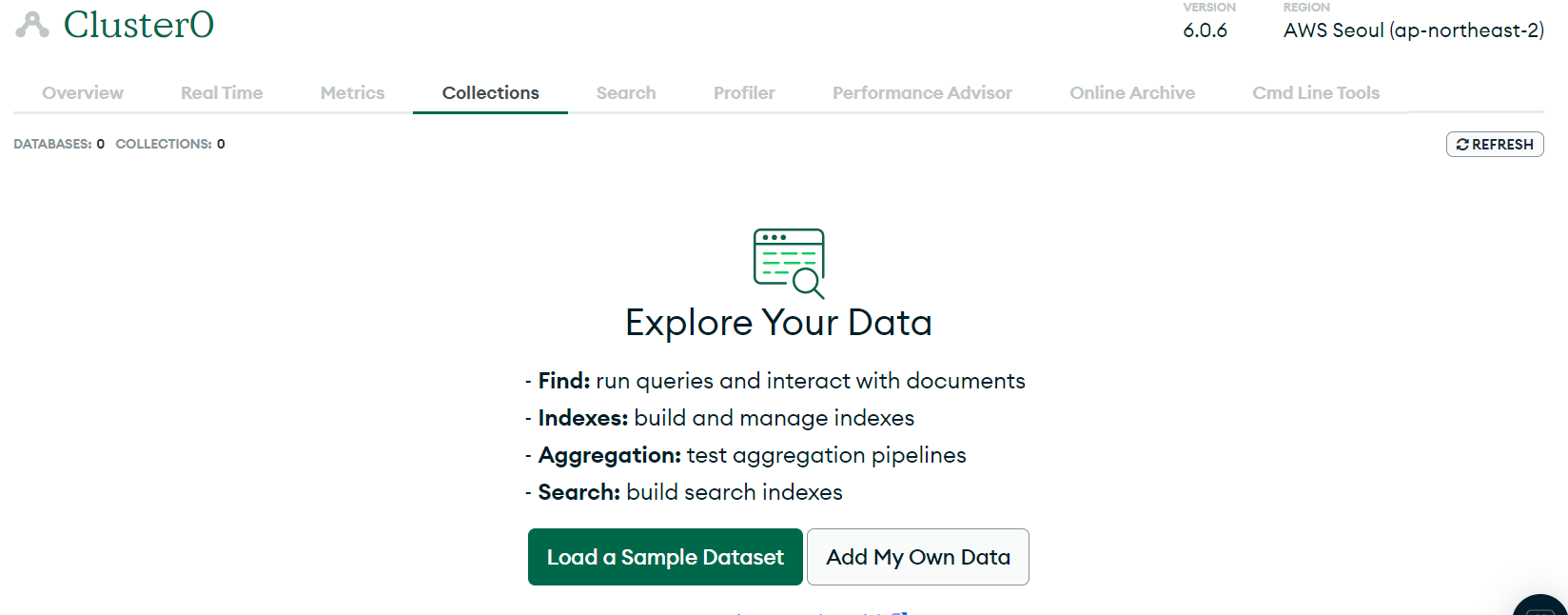Screen dimensions: 1568x615
Task: Click the REFRESH button
Action: pos(1495,144)
